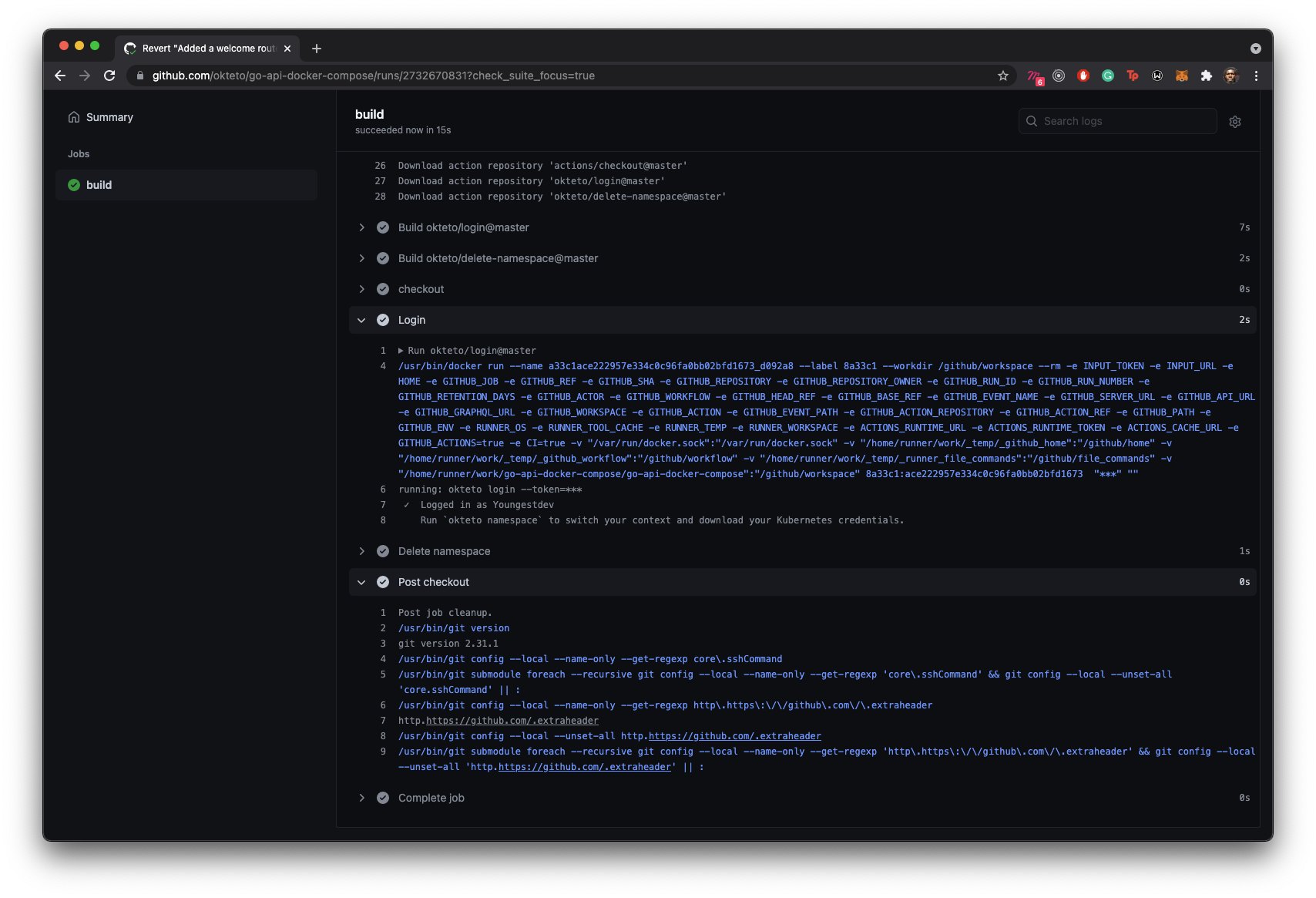1316x898 pixels.
Task: Click the '/usr/bin/git version' log line
Action: tap(454, 628)
